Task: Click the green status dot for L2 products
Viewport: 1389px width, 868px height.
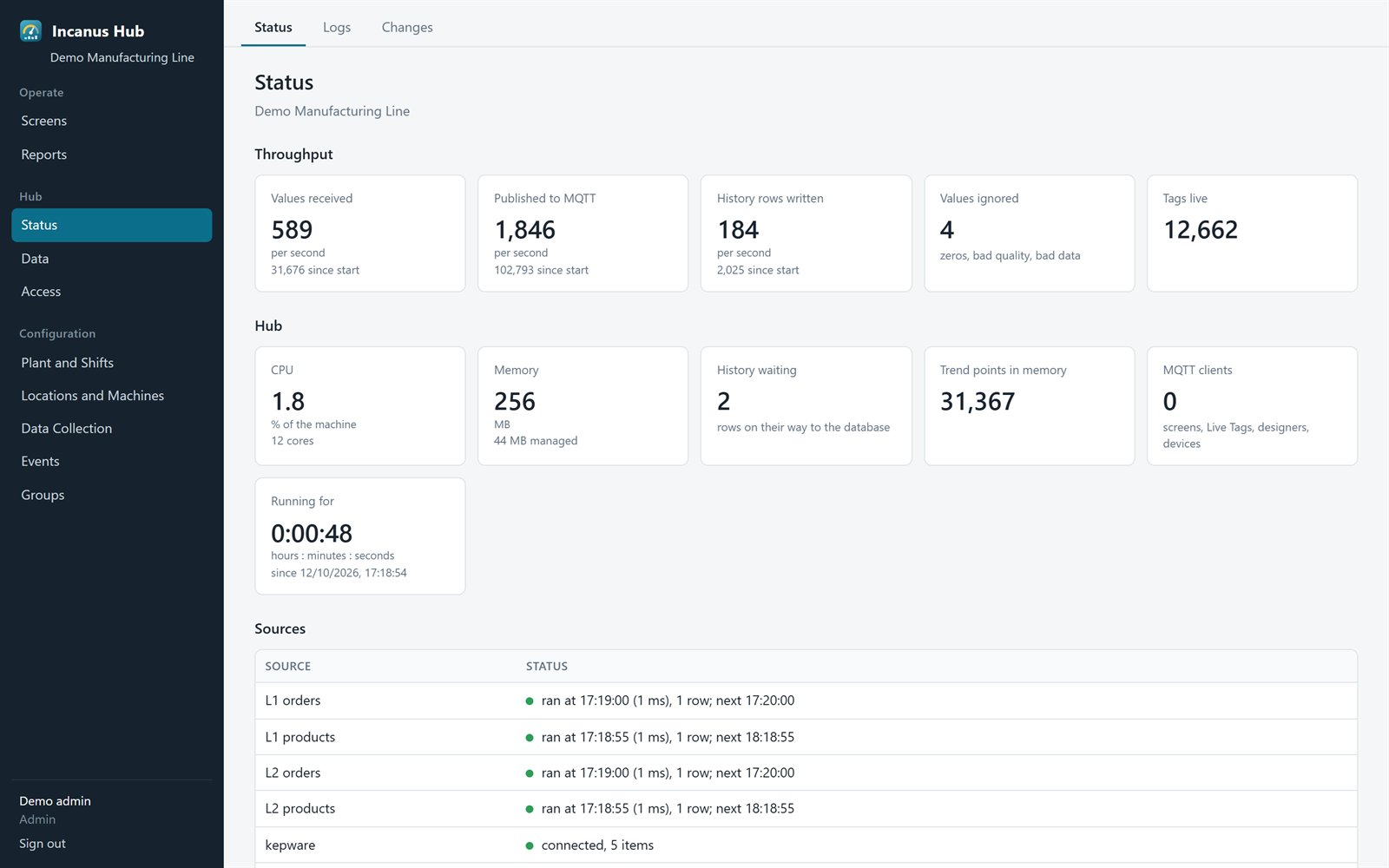Action: click(x=530, y=809)
